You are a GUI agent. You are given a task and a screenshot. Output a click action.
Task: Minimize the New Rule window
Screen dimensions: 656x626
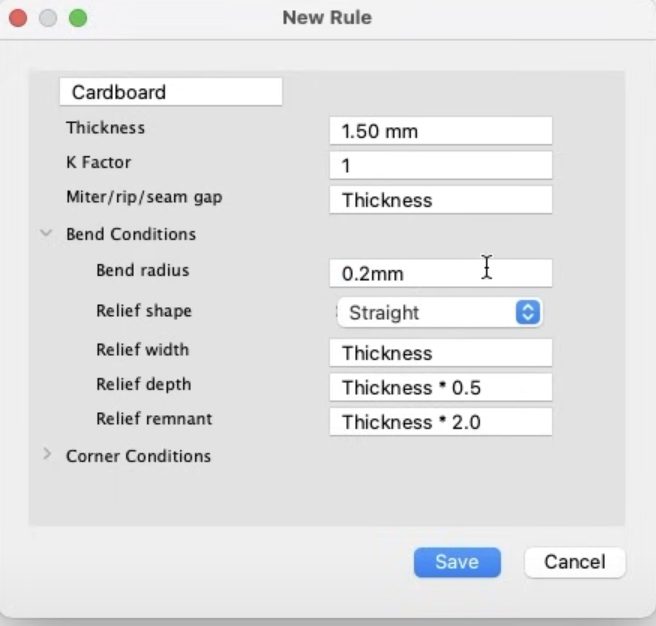tap(47, 18)
